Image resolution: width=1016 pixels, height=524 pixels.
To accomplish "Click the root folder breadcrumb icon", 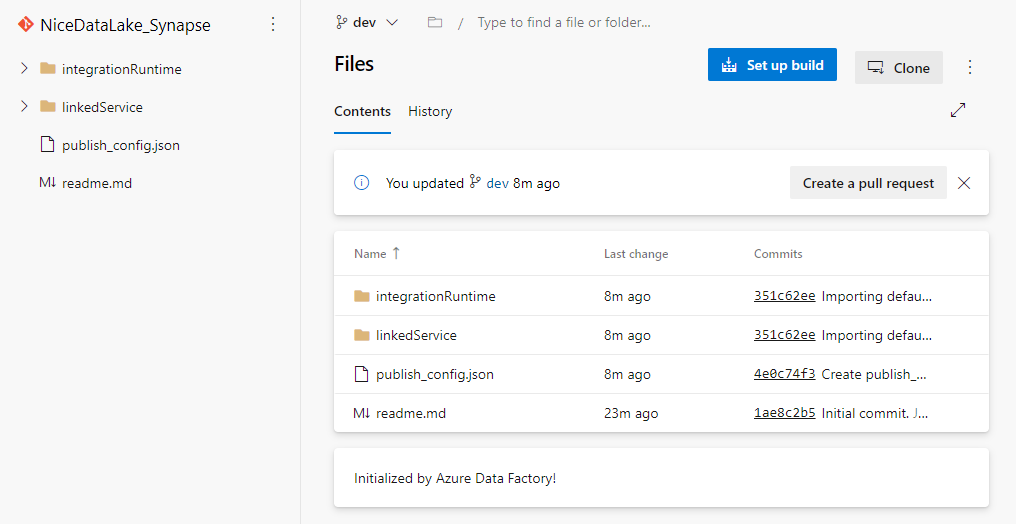I will [435, 23].
